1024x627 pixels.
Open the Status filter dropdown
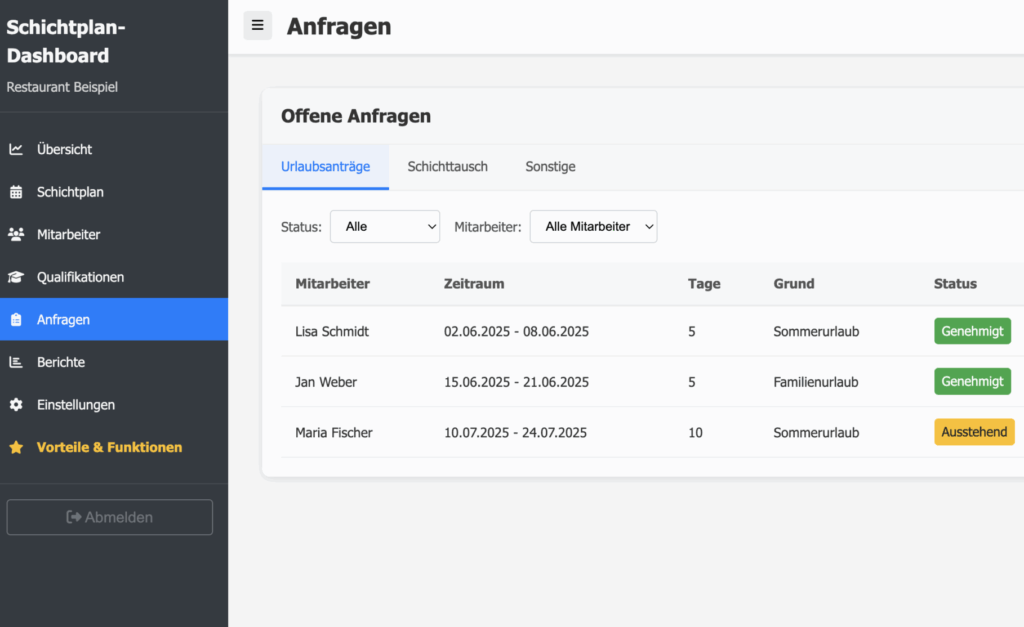pyautogui.click(x=385, y=227)
